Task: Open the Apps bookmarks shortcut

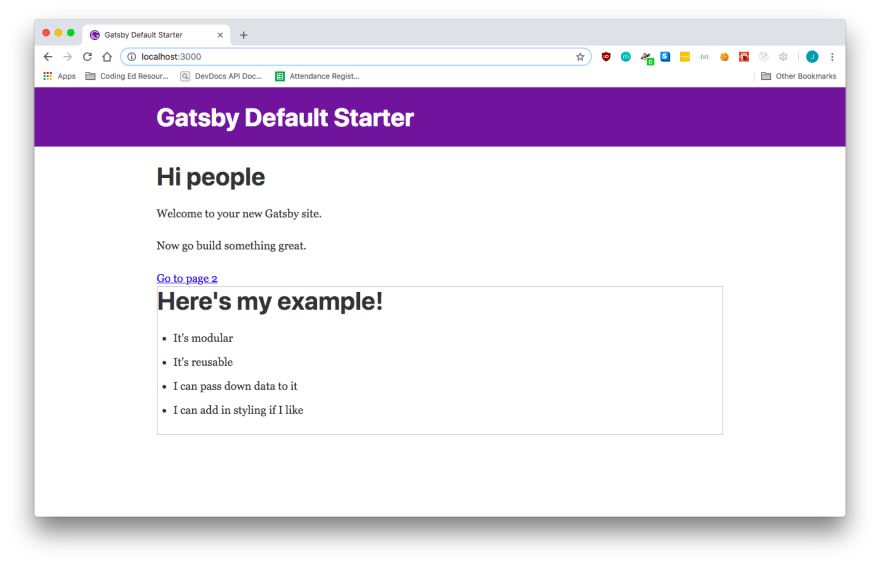Action: tap(59, 76)
